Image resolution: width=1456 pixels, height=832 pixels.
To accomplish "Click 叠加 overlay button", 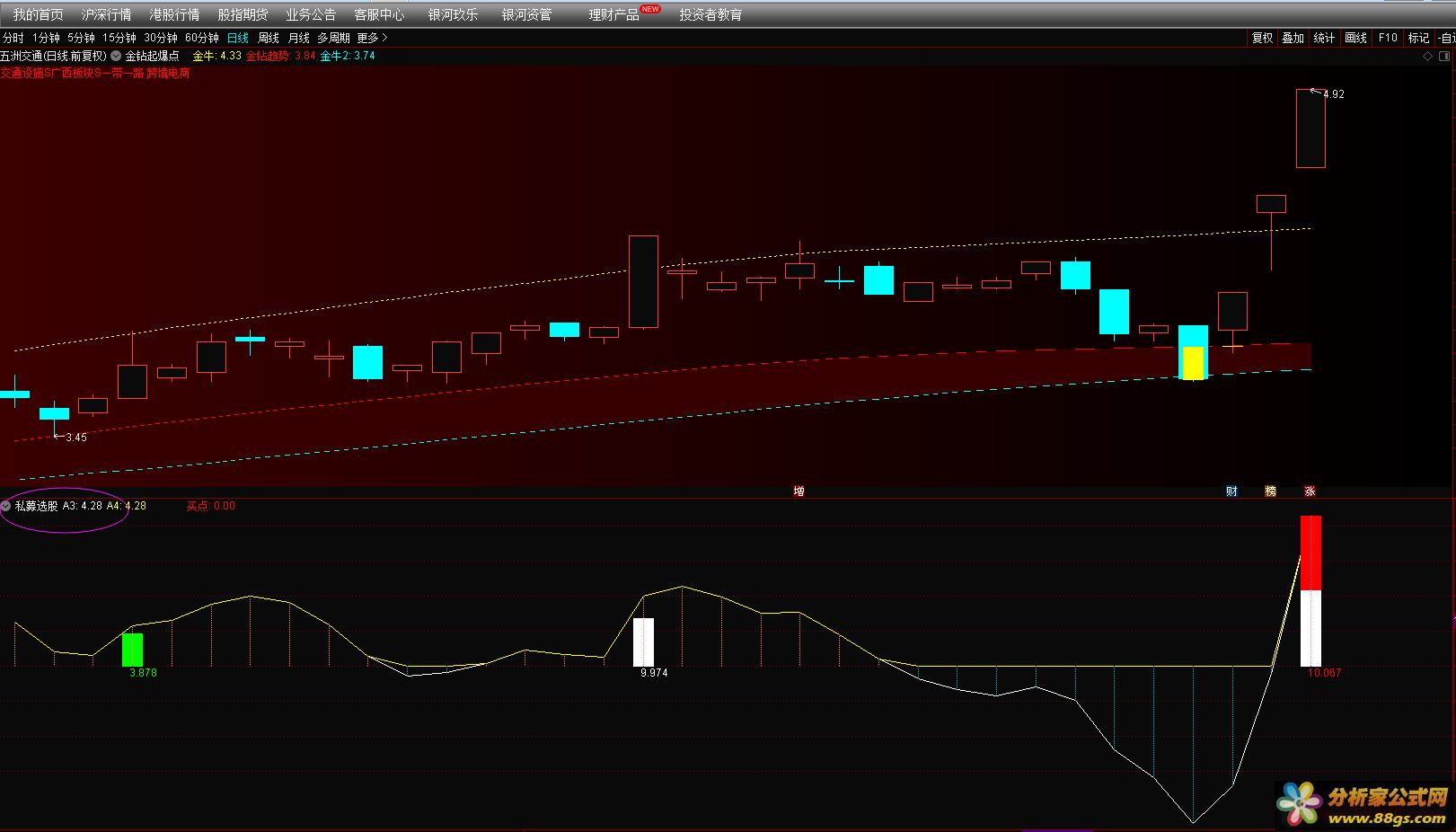I will click(1293, 38).
